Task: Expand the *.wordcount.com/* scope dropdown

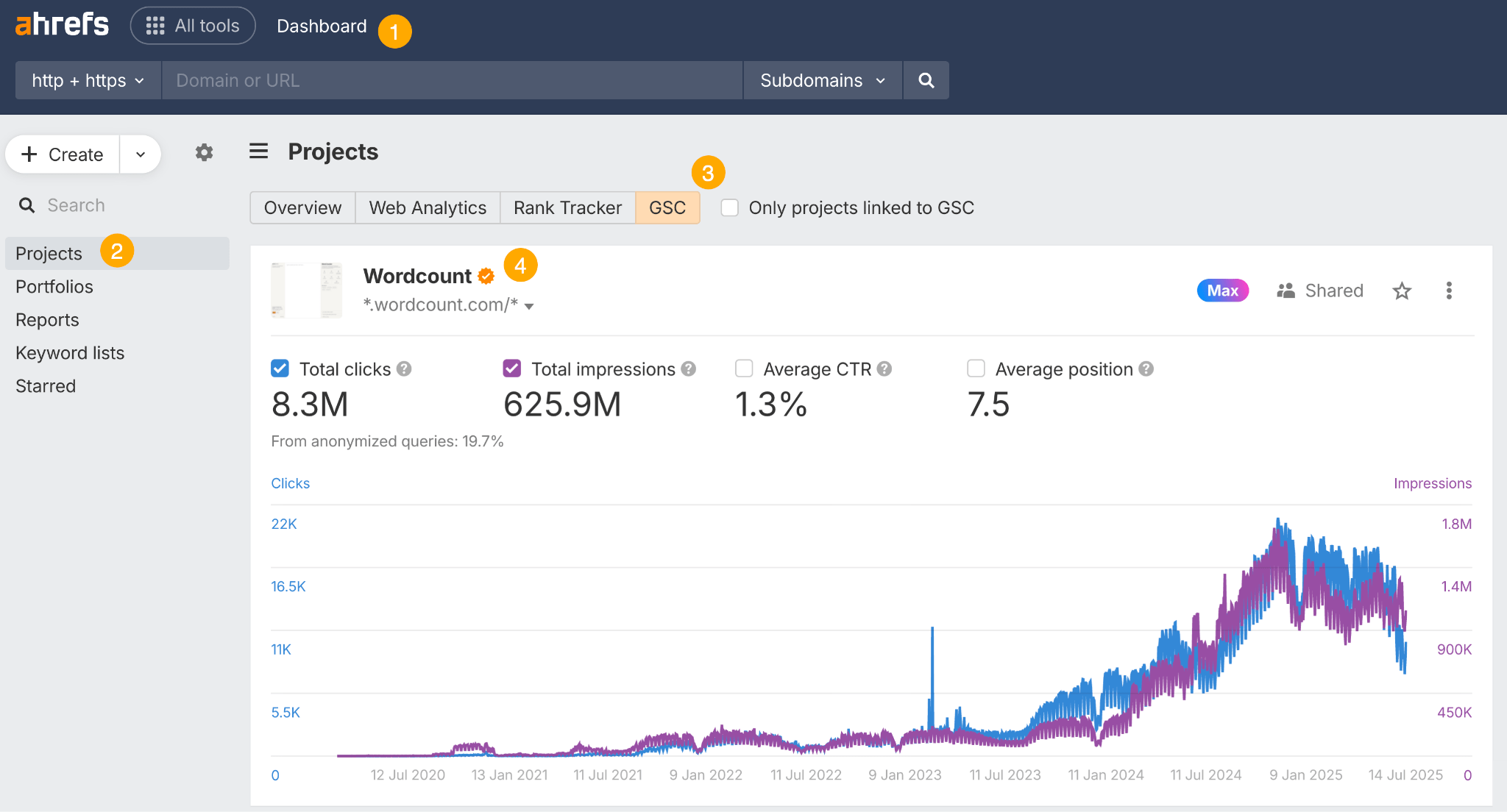Action: pos(531,306)
